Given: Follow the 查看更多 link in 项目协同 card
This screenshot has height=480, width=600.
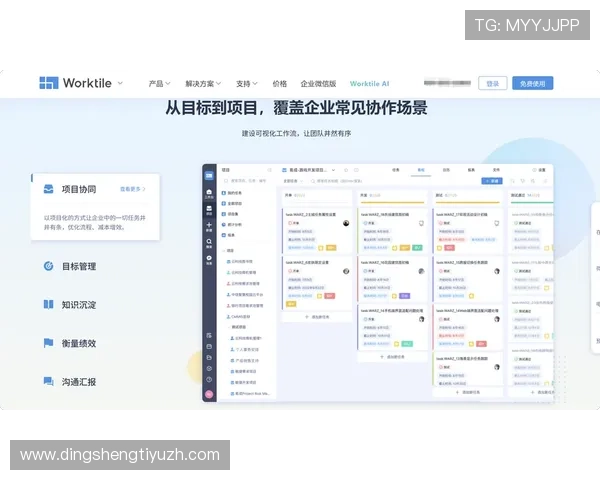Looking at the screenshot, I should [133, 189].
